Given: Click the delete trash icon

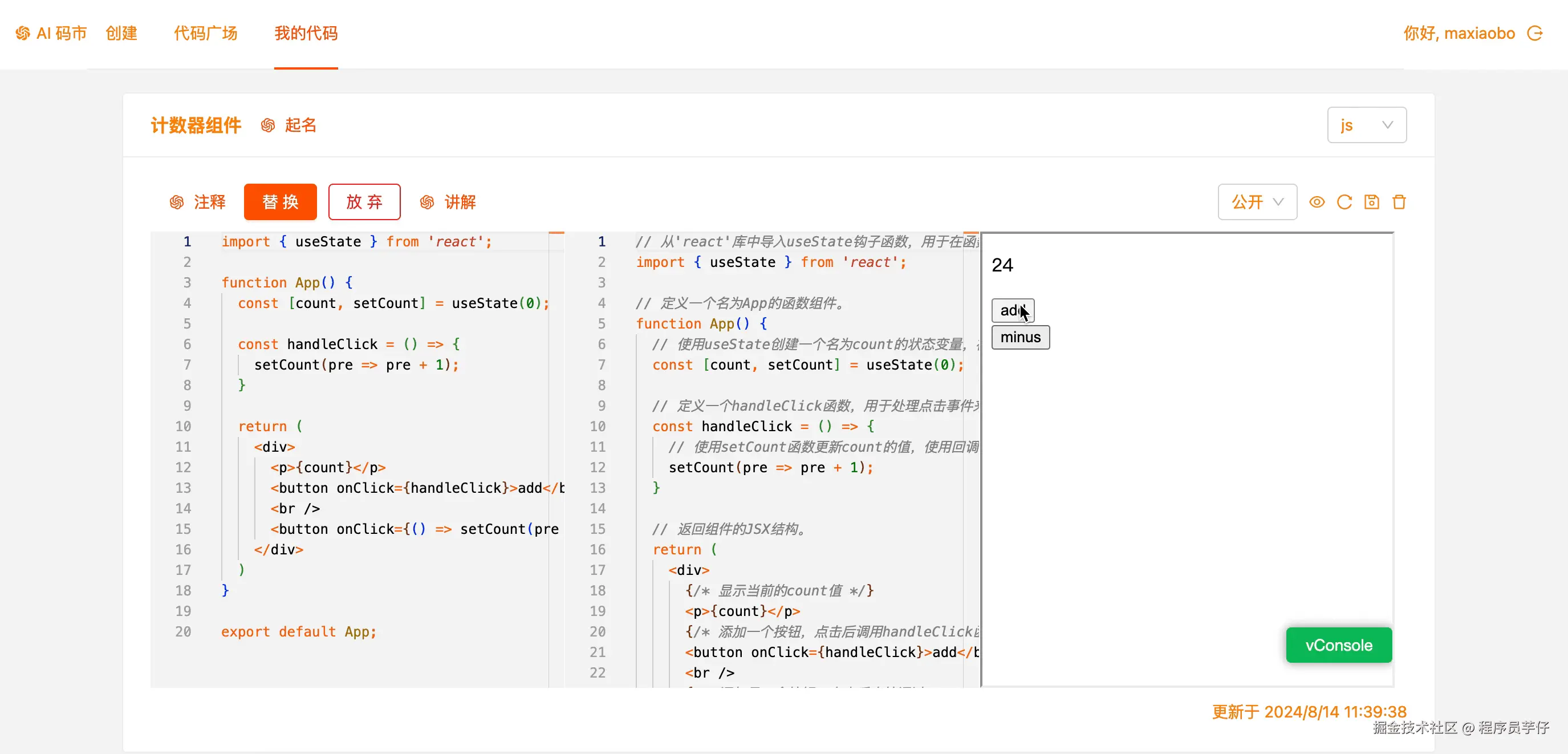Looking at the screenshot, I should pyautogui.click(x=1399, y=201).
